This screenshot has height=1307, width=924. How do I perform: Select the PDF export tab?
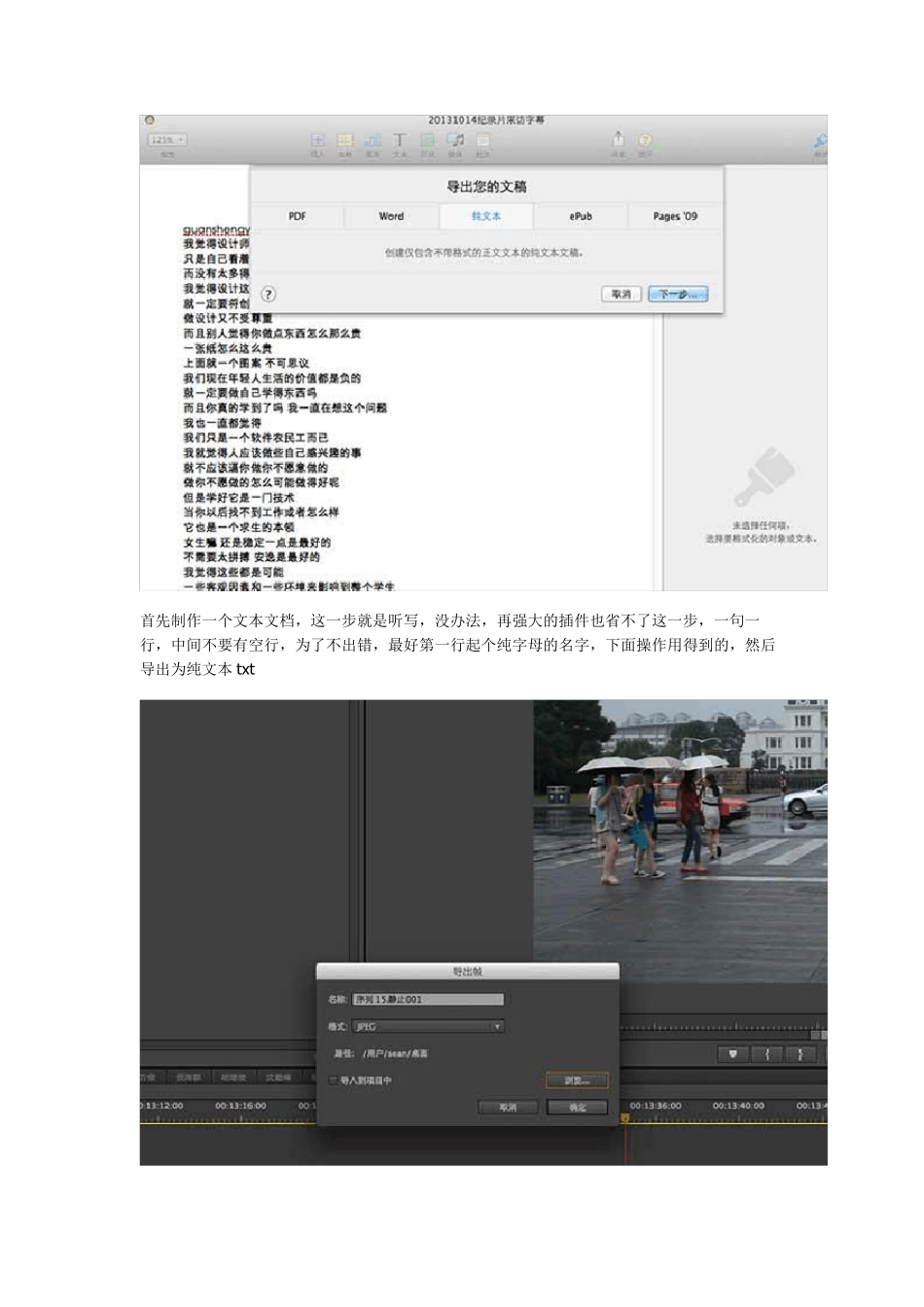(x=298, y=216)
